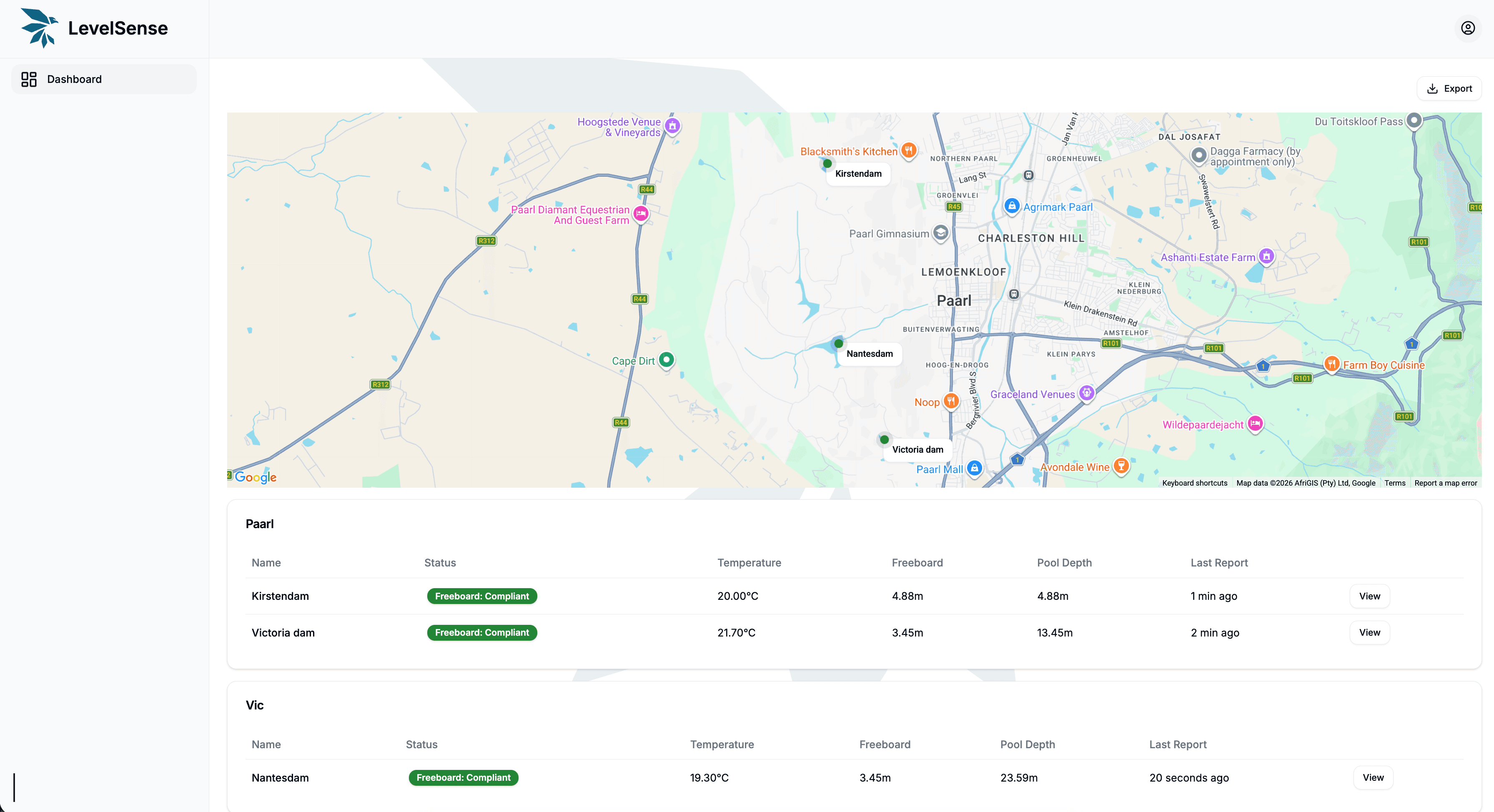Click the Cape Dirt map marker
This screenshot has height=812, width=1494.
coord(667,360)
